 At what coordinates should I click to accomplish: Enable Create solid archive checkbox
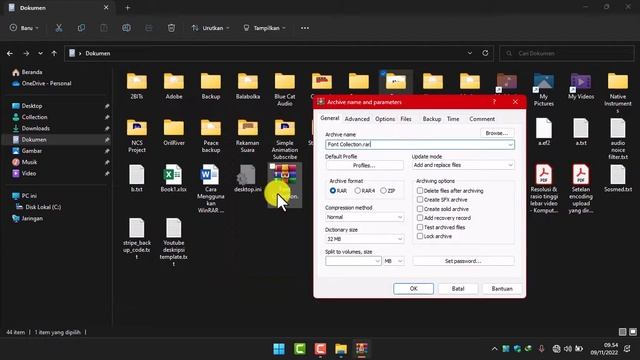(x=420, y=209)
